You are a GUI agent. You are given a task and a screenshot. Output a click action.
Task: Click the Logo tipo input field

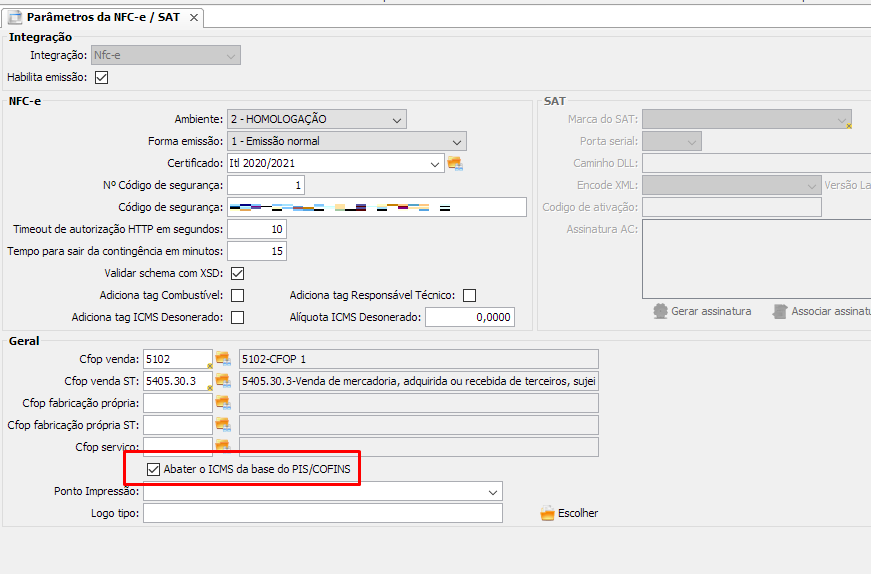(322, 513)
